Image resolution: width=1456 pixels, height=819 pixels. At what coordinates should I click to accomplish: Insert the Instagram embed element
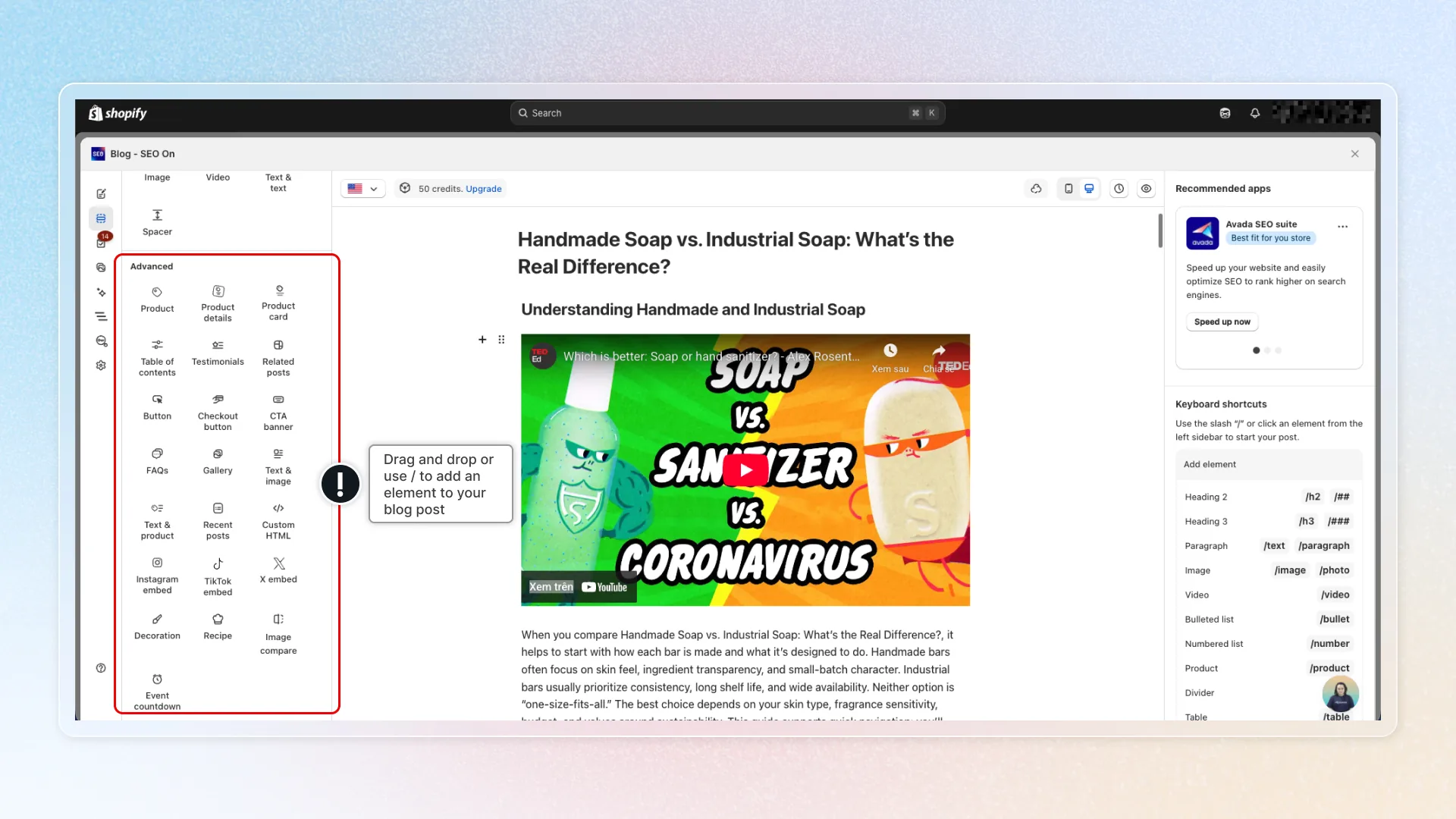point(157,576)
